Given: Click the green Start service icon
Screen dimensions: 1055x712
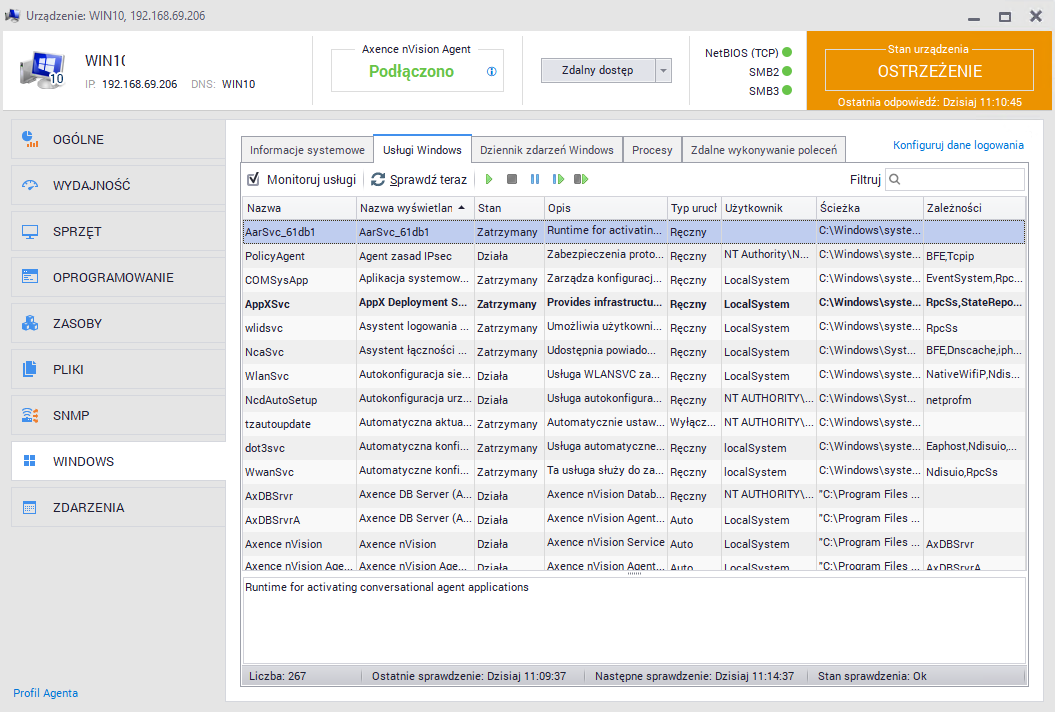Looking at the screenshot, I should pos(489,179).
